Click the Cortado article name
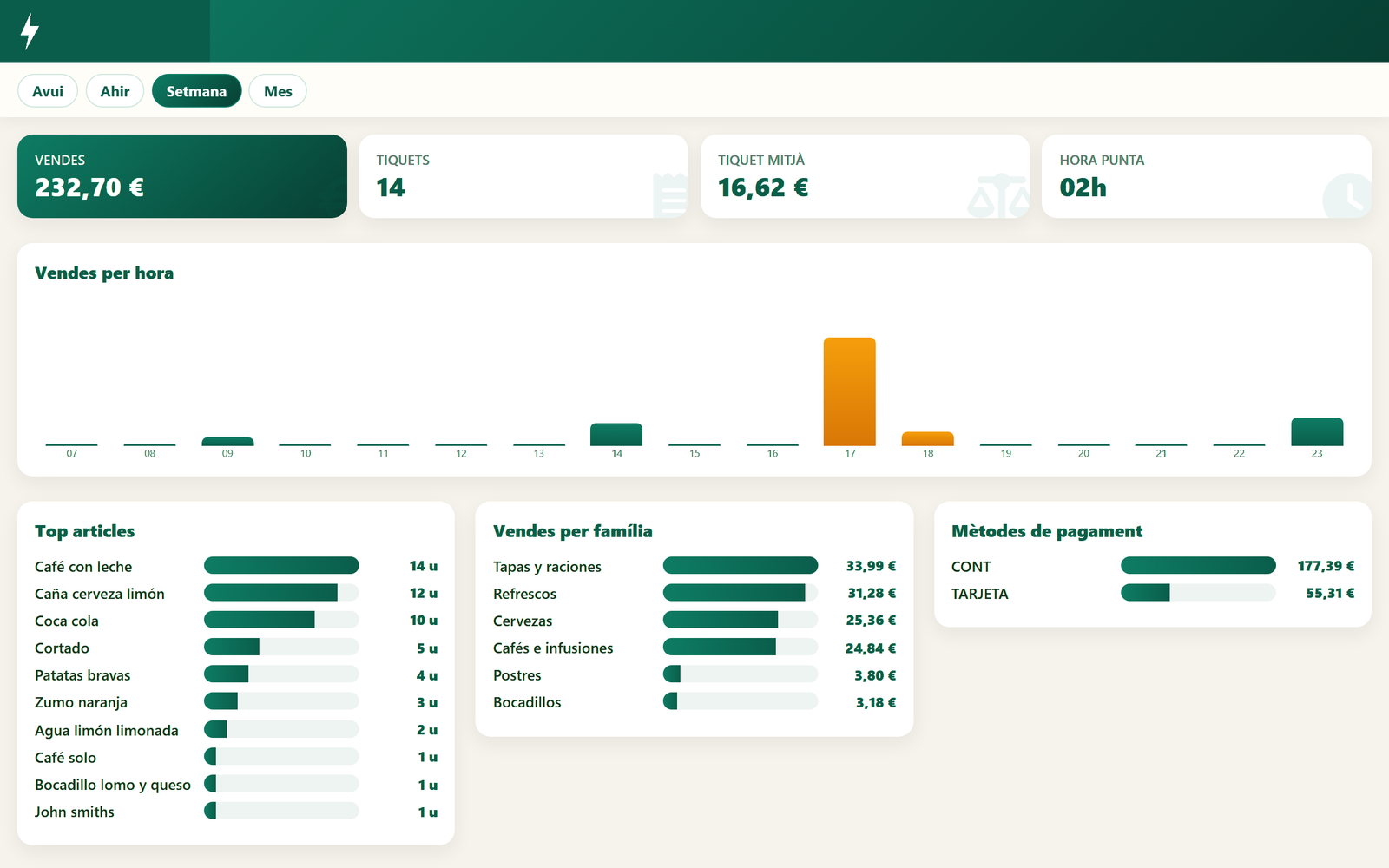This screenshot has width=1389, height=868. pyautogui.click(x=62, y=648)
